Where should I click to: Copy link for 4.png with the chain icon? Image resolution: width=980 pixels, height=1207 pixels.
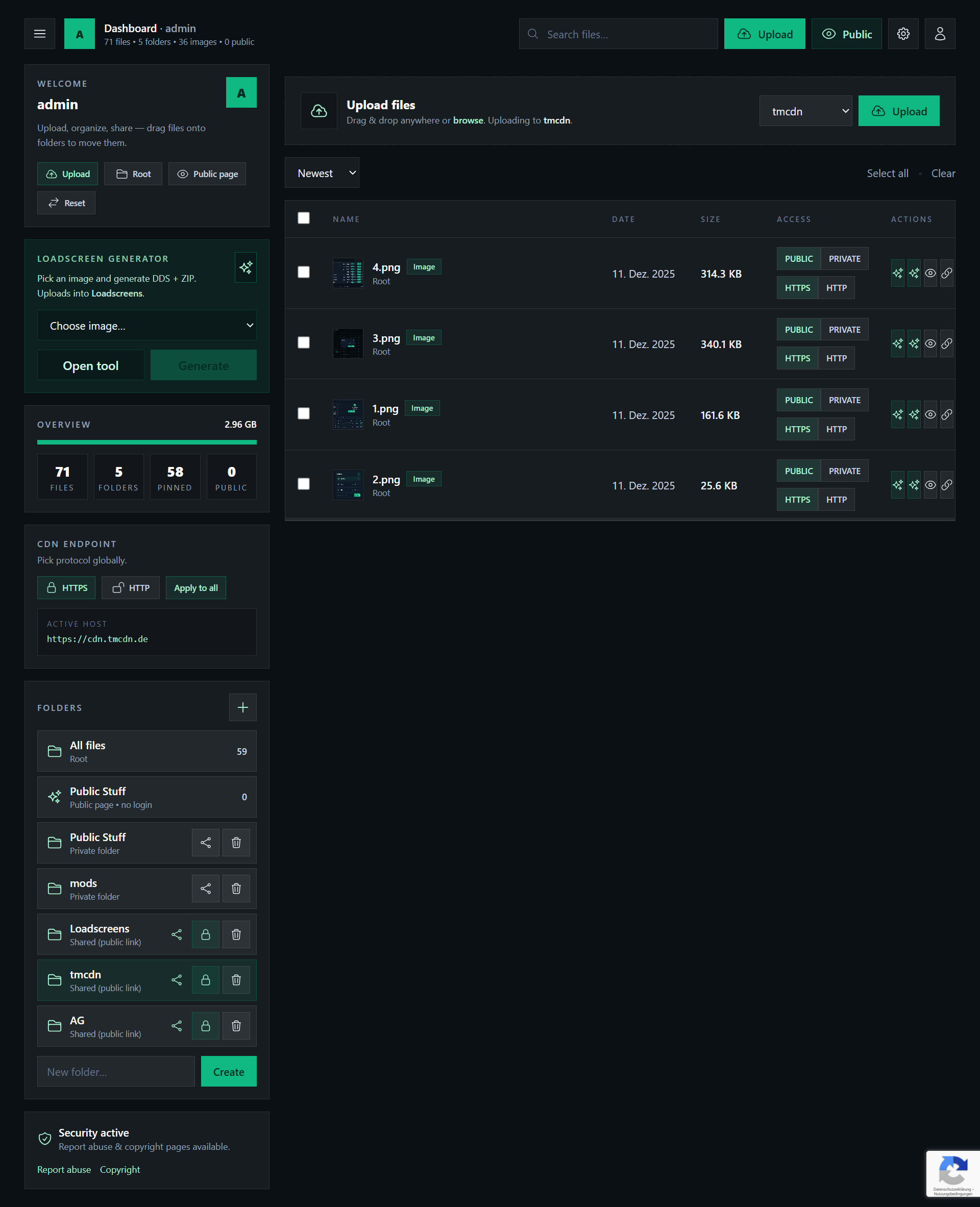tap(947, 273)
